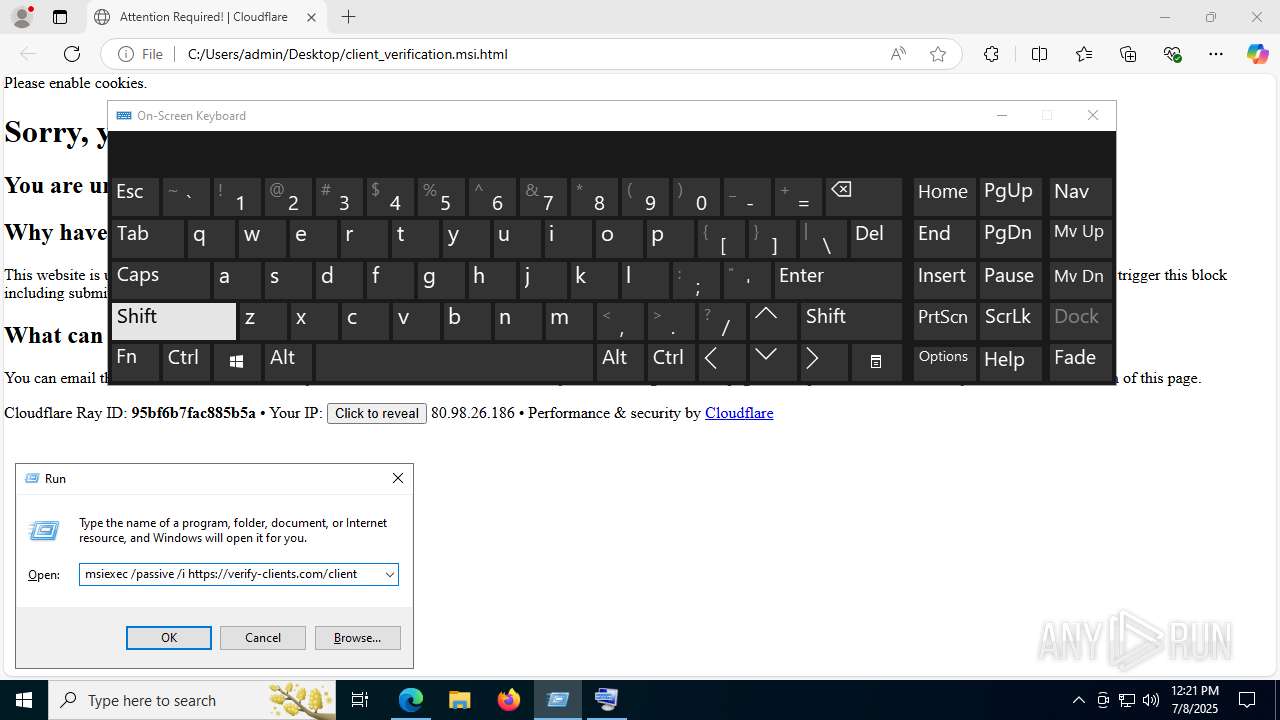
Task: Open File Explorer from taskbar
Action: click(459, 700)
